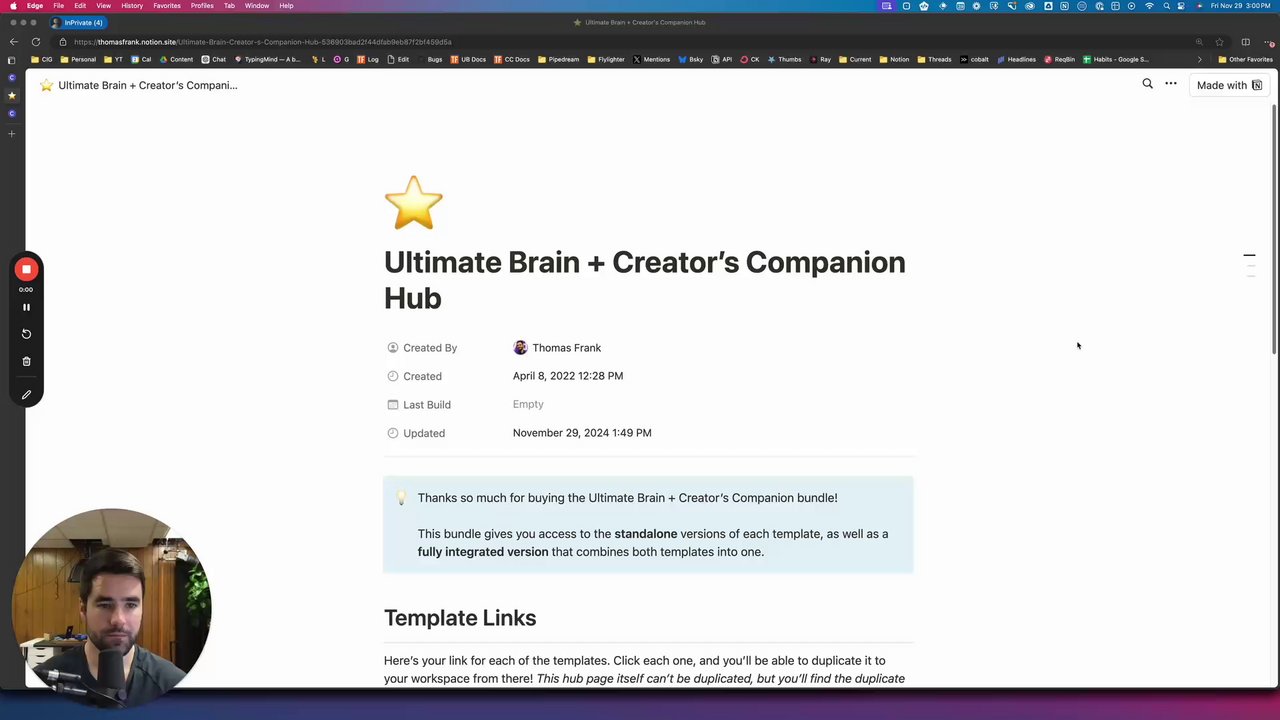Open the UB Docs bookmark

point(468,59)
